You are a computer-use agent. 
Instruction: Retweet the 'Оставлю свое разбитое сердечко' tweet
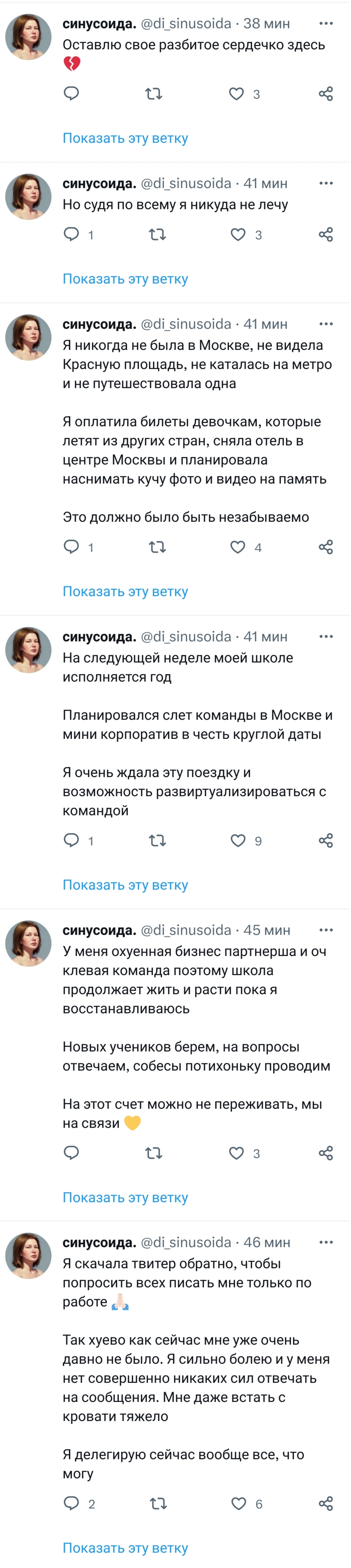[x=154, y=94]
